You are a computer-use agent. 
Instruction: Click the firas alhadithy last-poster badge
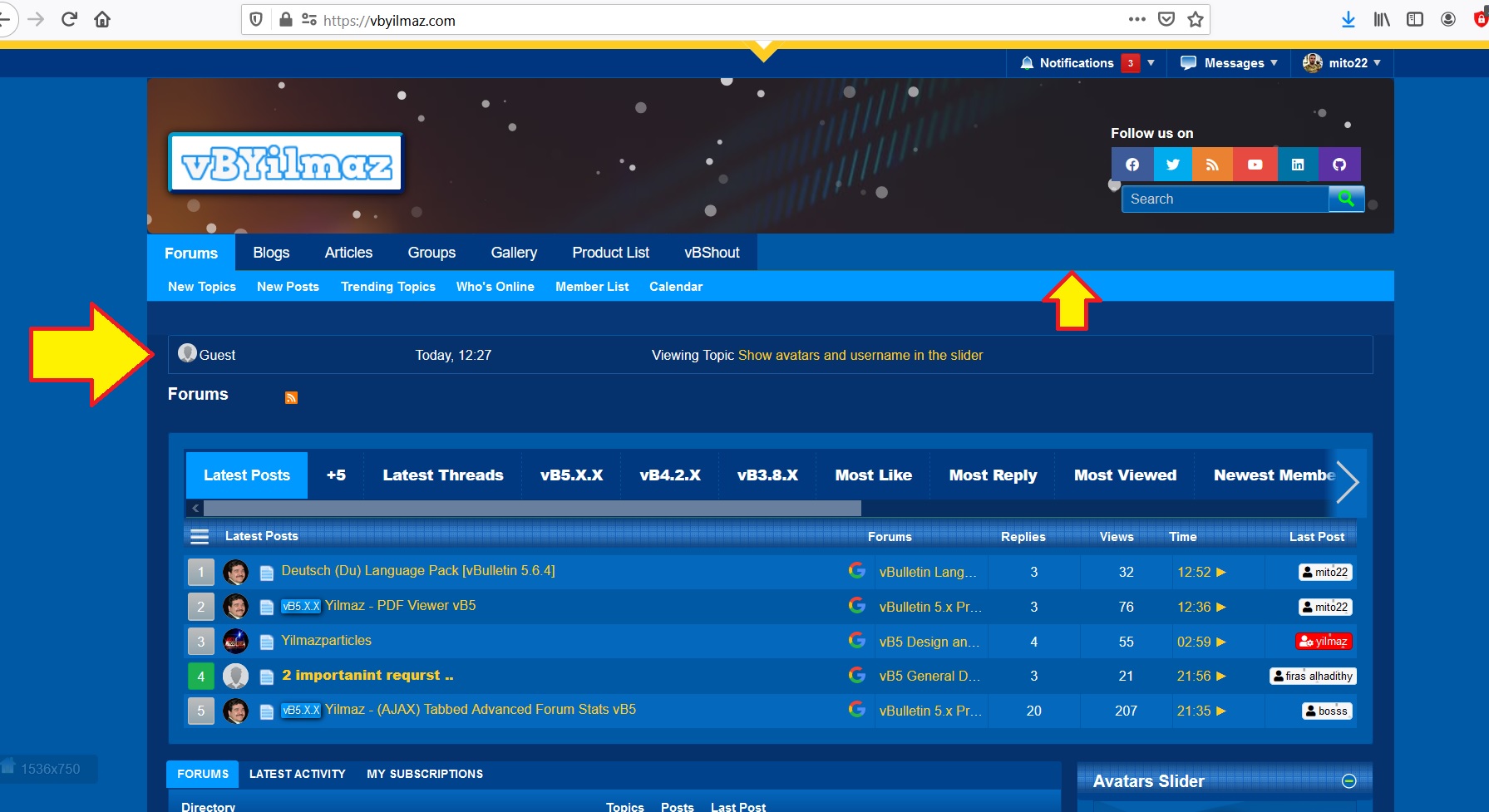[x=1314, y=676]
